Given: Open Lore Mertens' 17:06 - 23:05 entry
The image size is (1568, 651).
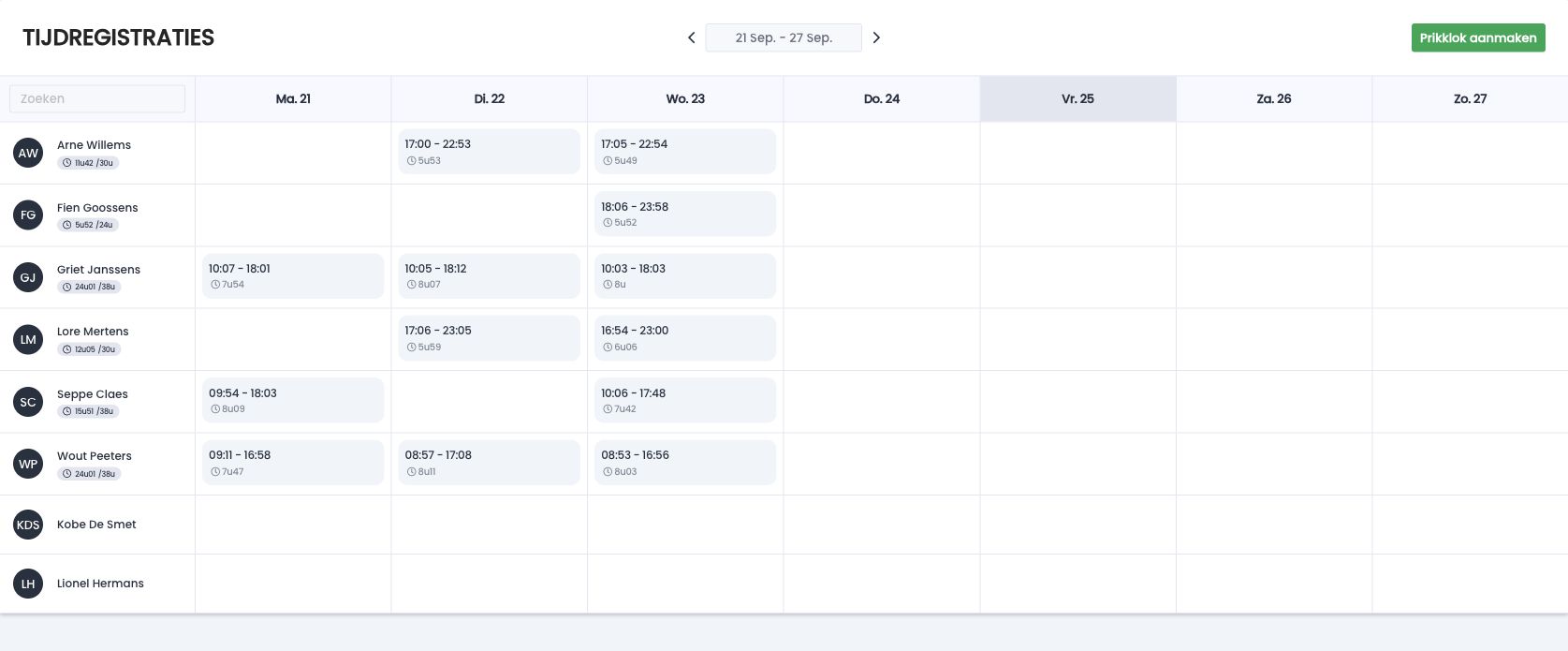Looking at the screenshot, I should (490, 338).
